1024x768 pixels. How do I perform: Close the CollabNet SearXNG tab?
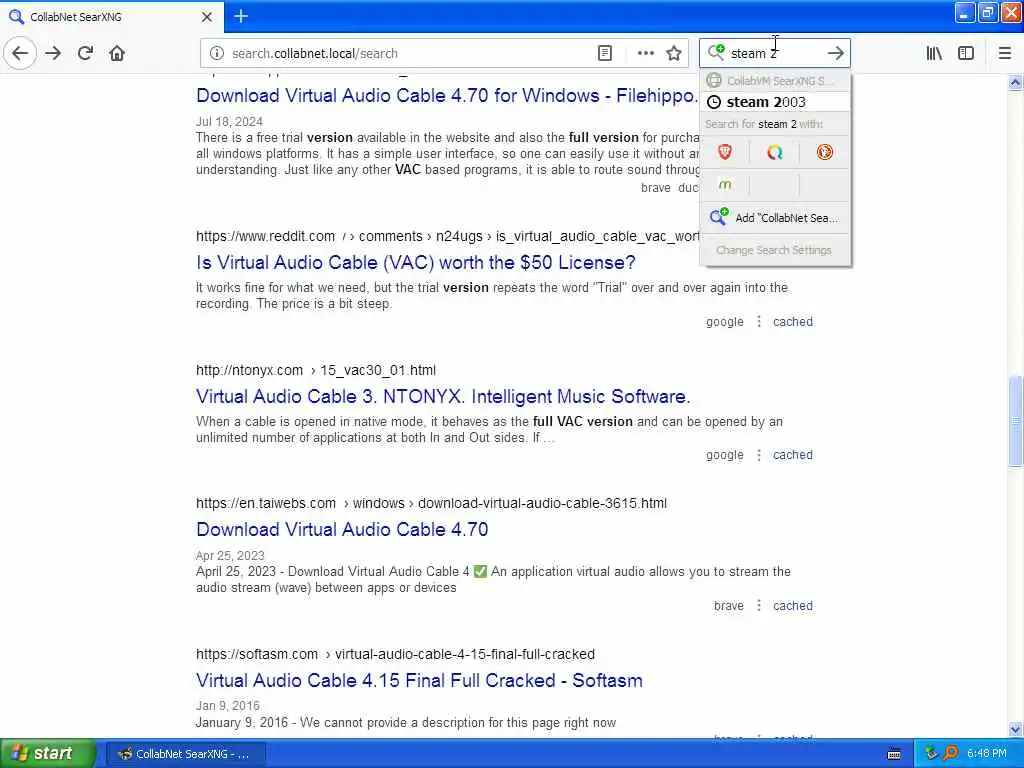click(x=206, y=17)
